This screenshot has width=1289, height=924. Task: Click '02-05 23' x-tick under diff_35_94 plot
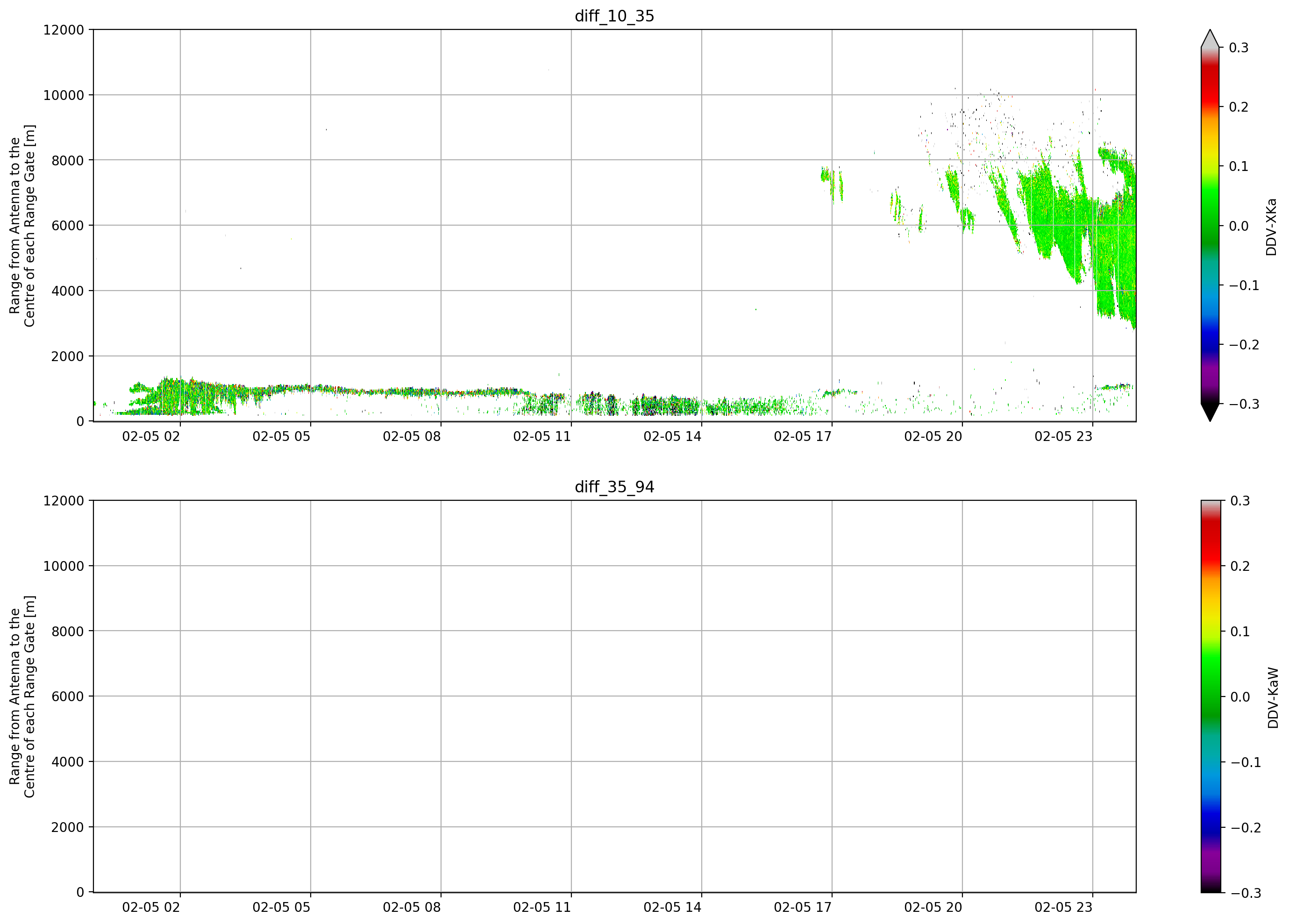tap(1063, 908)
